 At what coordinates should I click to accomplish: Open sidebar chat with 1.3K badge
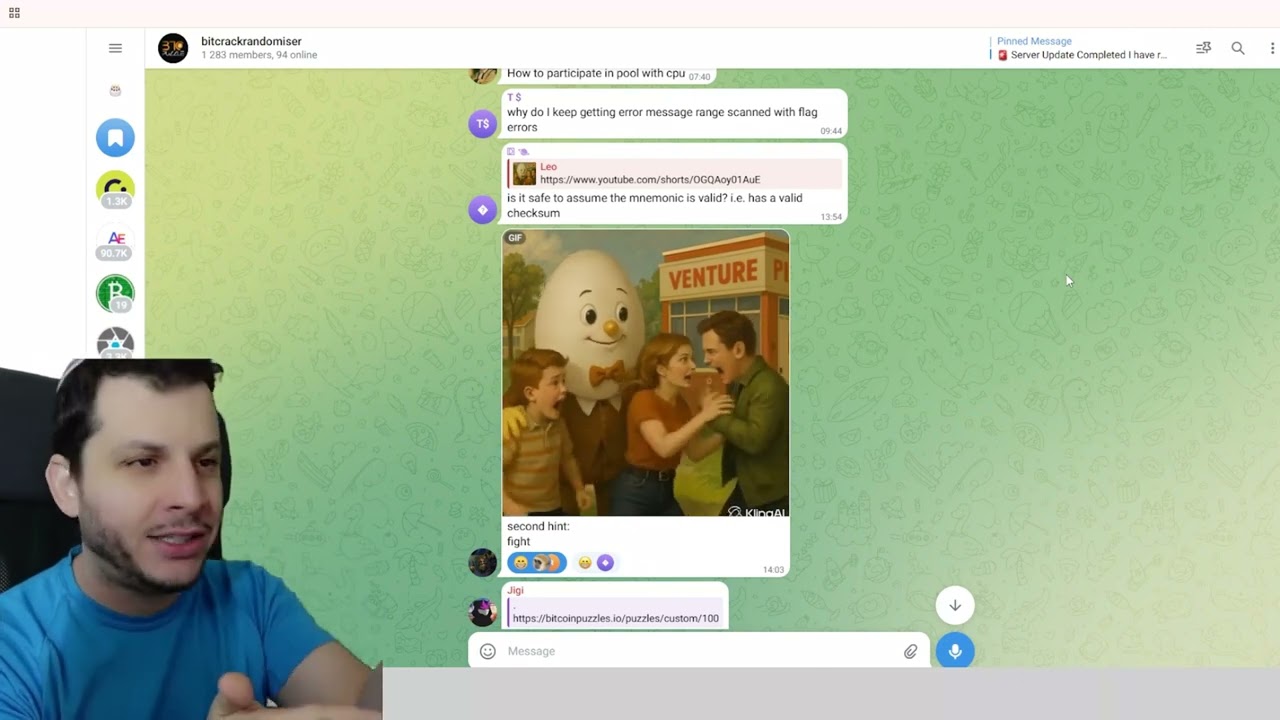pos(115,190)
